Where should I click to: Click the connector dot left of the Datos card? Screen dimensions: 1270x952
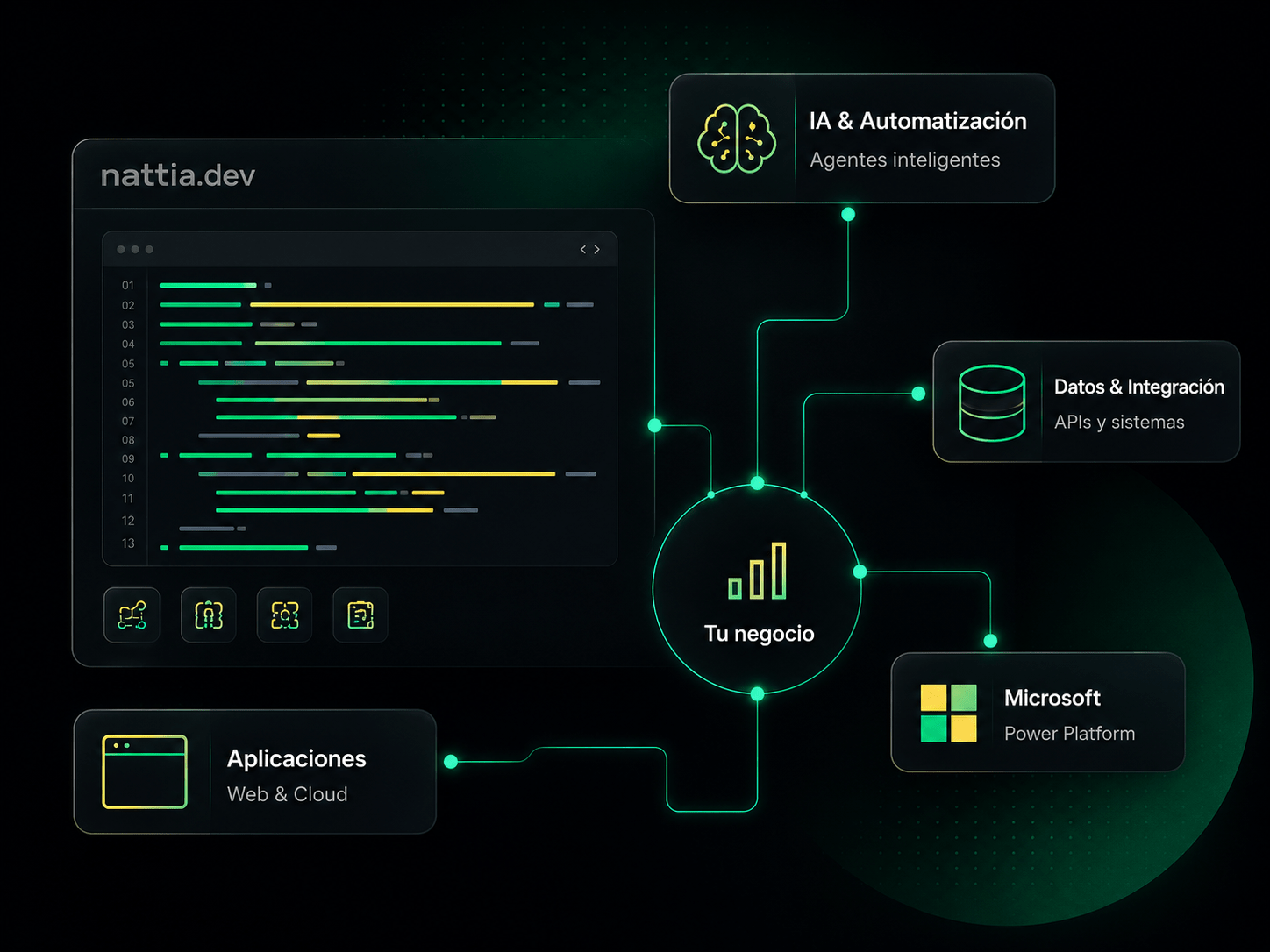click(x=918, y=394)
